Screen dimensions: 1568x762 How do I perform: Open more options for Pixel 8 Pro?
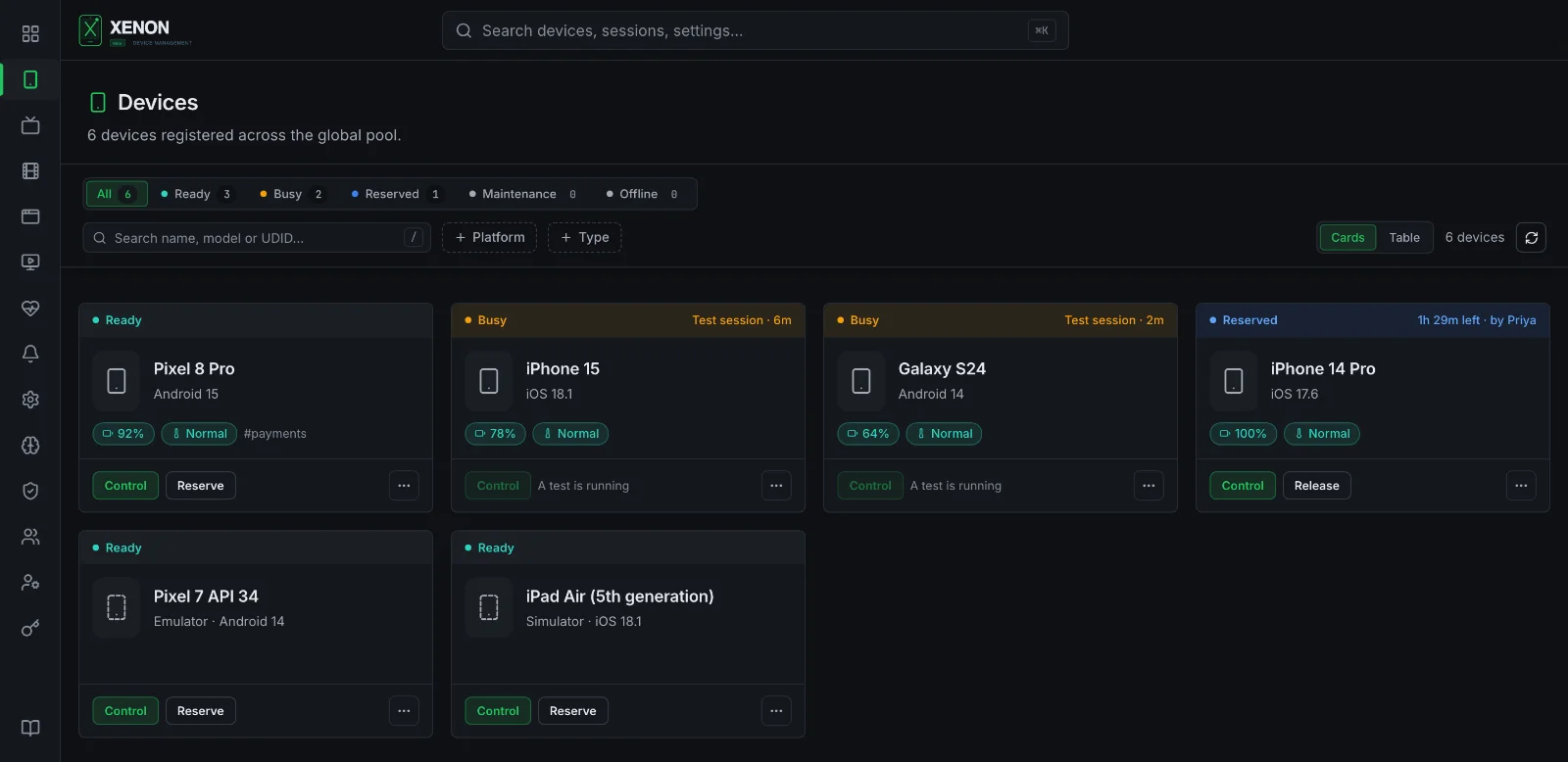[404, 486]
